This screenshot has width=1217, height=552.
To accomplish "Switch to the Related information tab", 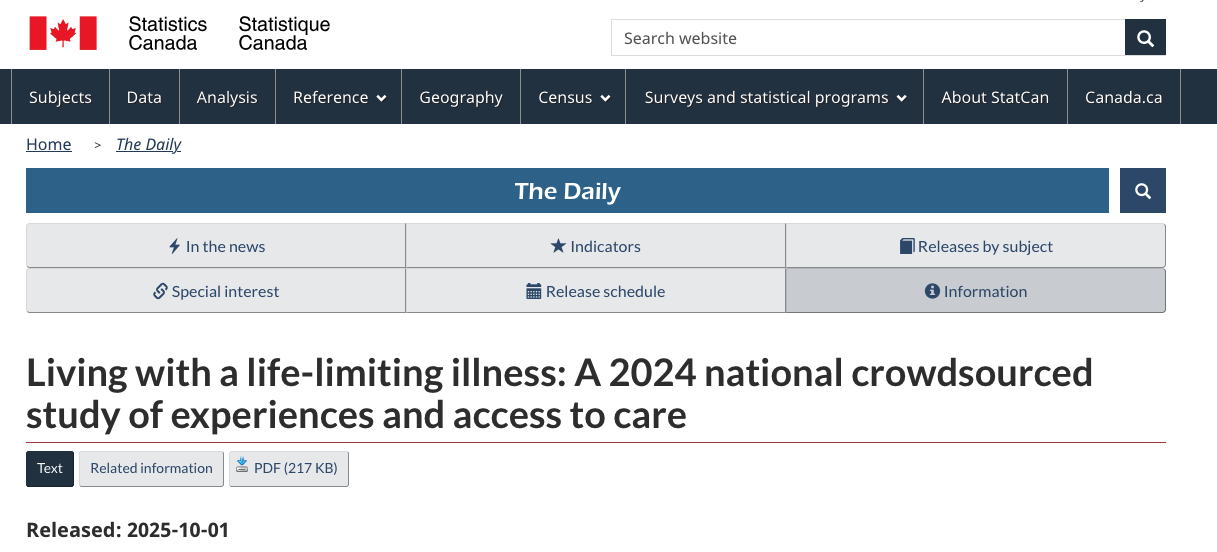I will click(x=151, y=468).
